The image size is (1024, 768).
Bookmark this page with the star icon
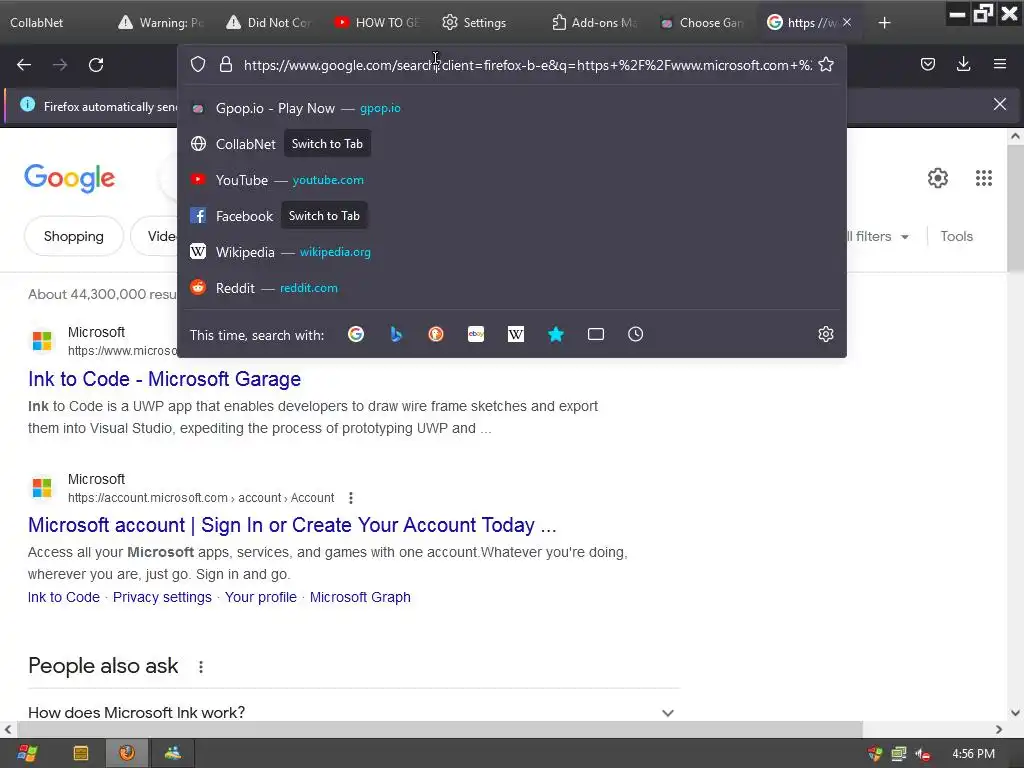tap(825, 64)
